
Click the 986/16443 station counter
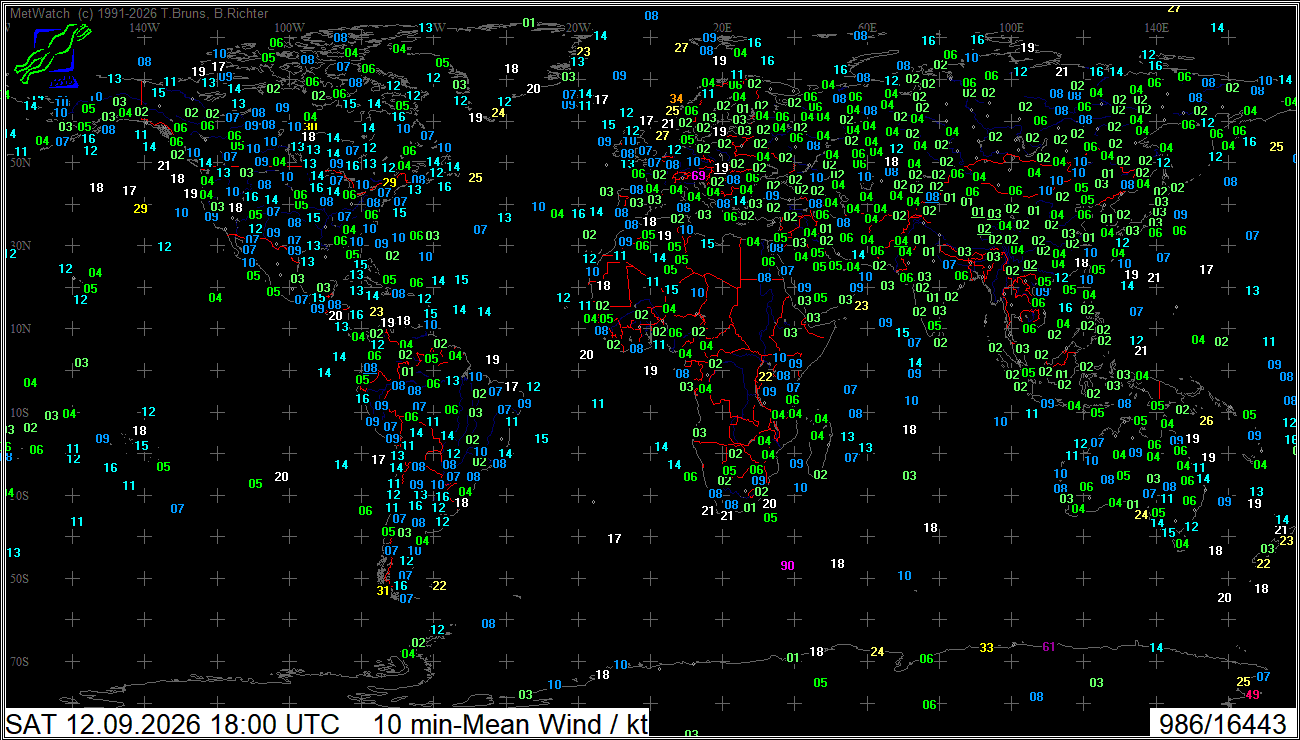coord(1222,724)
